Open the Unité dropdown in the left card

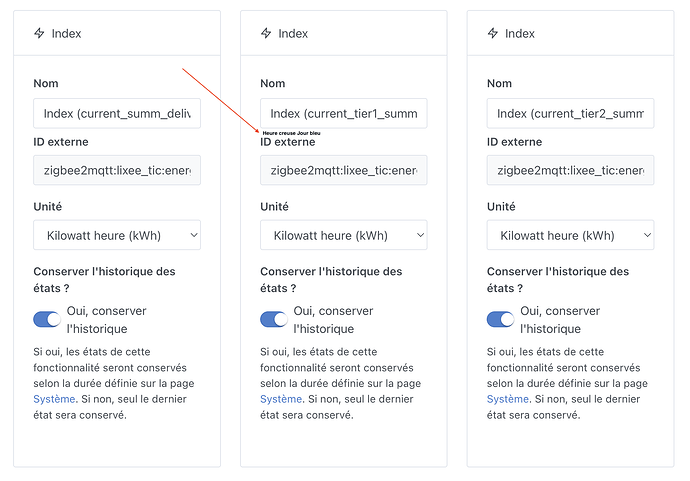[x=117, y=235]
